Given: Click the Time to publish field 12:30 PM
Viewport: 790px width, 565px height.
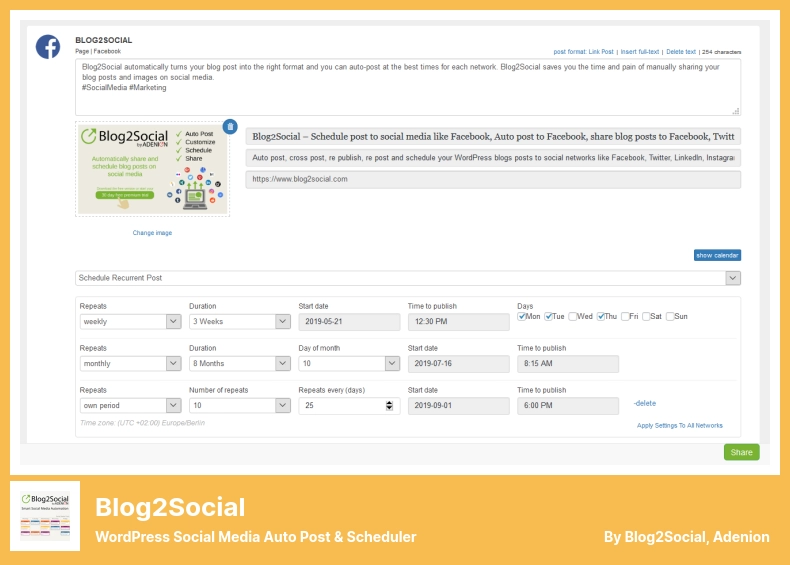Looking at the screenshot, I should (x=458, y=322).
